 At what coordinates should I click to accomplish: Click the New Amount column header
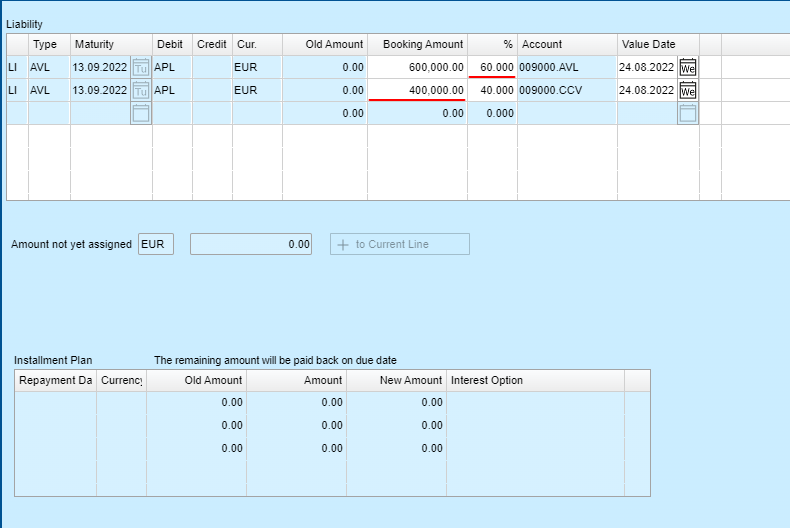[x=397, y=380]
